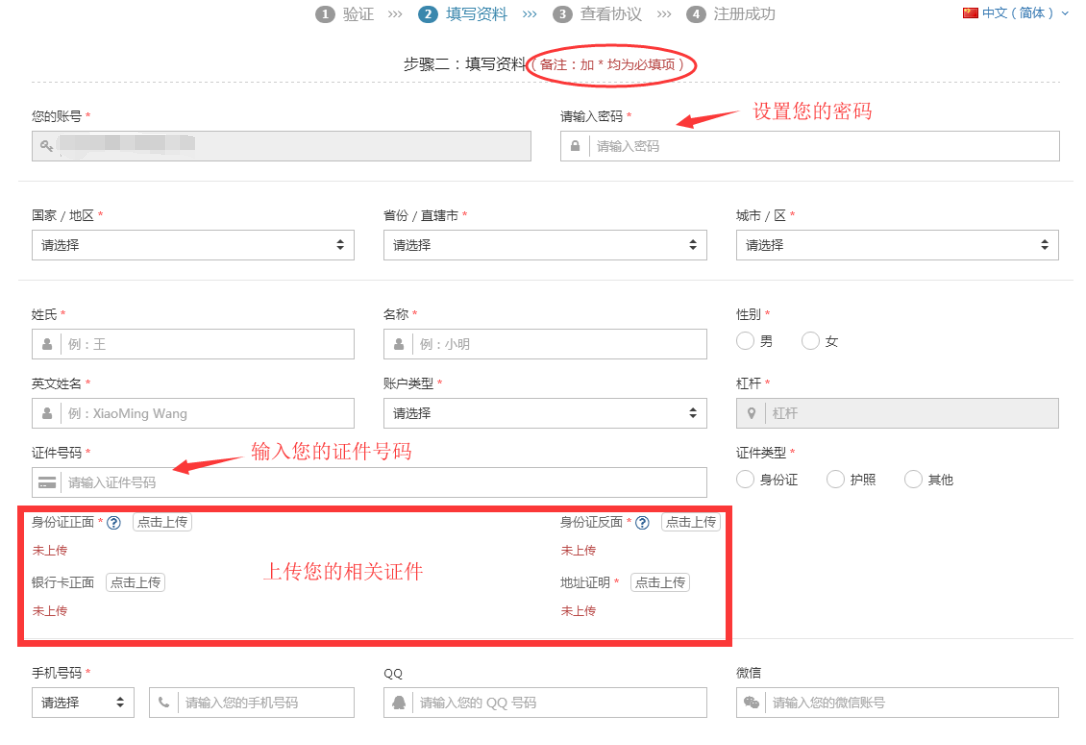Expand the phone country code dropdown
The image size is (1086, 745).
click(x=82, y=702)
